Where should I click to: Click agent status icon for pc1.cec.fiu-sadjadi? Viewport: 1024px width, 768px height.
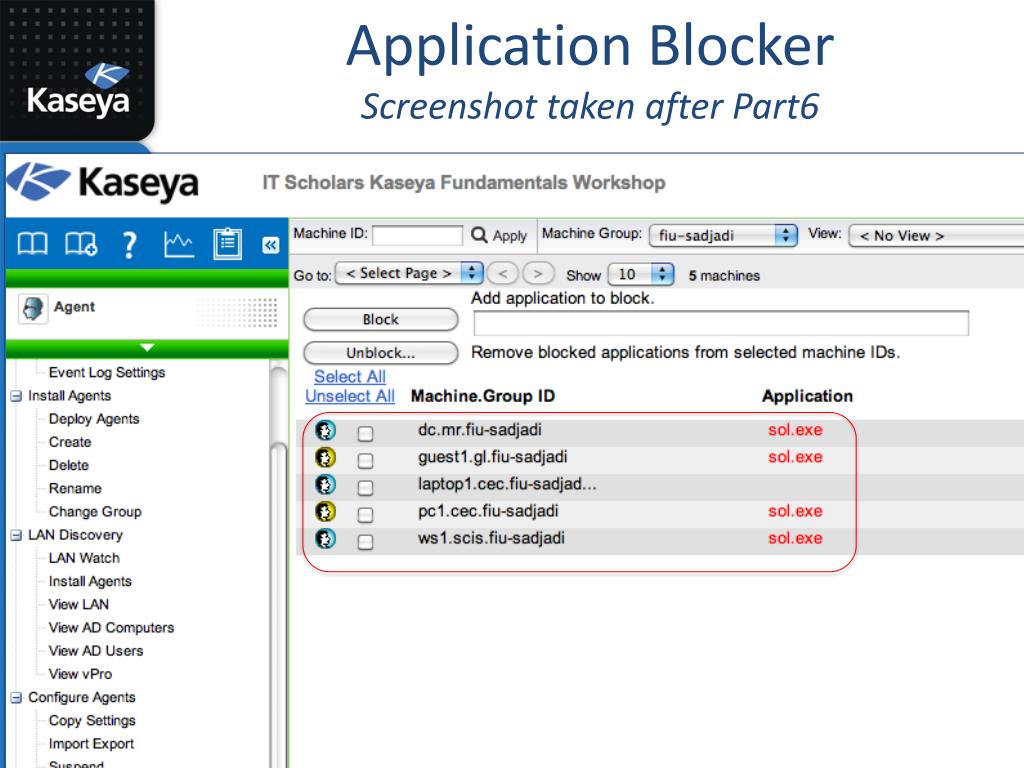point(325,511)
